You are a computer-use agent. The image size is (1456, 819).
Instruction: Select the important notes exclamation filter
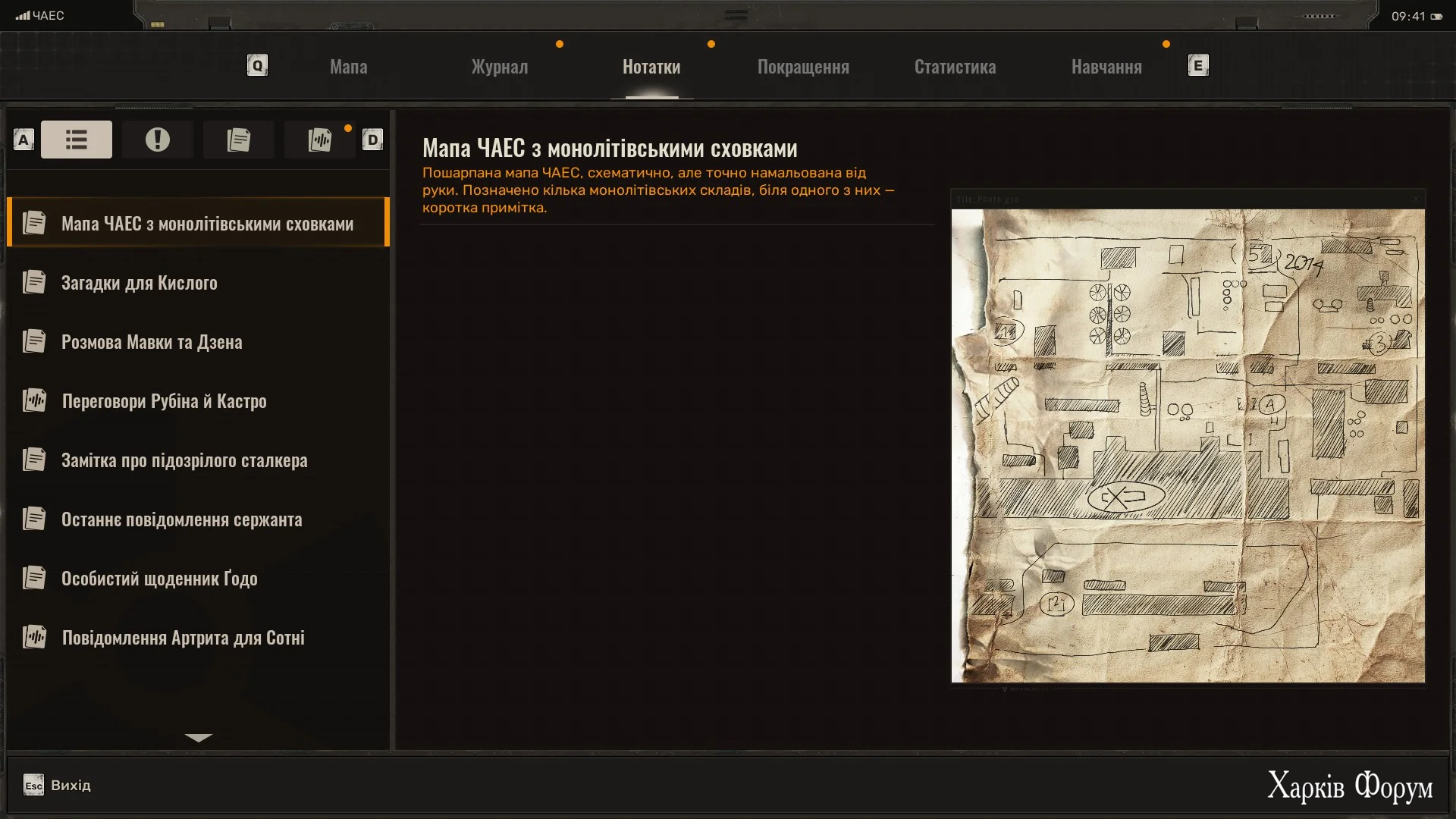pos(158,140)
